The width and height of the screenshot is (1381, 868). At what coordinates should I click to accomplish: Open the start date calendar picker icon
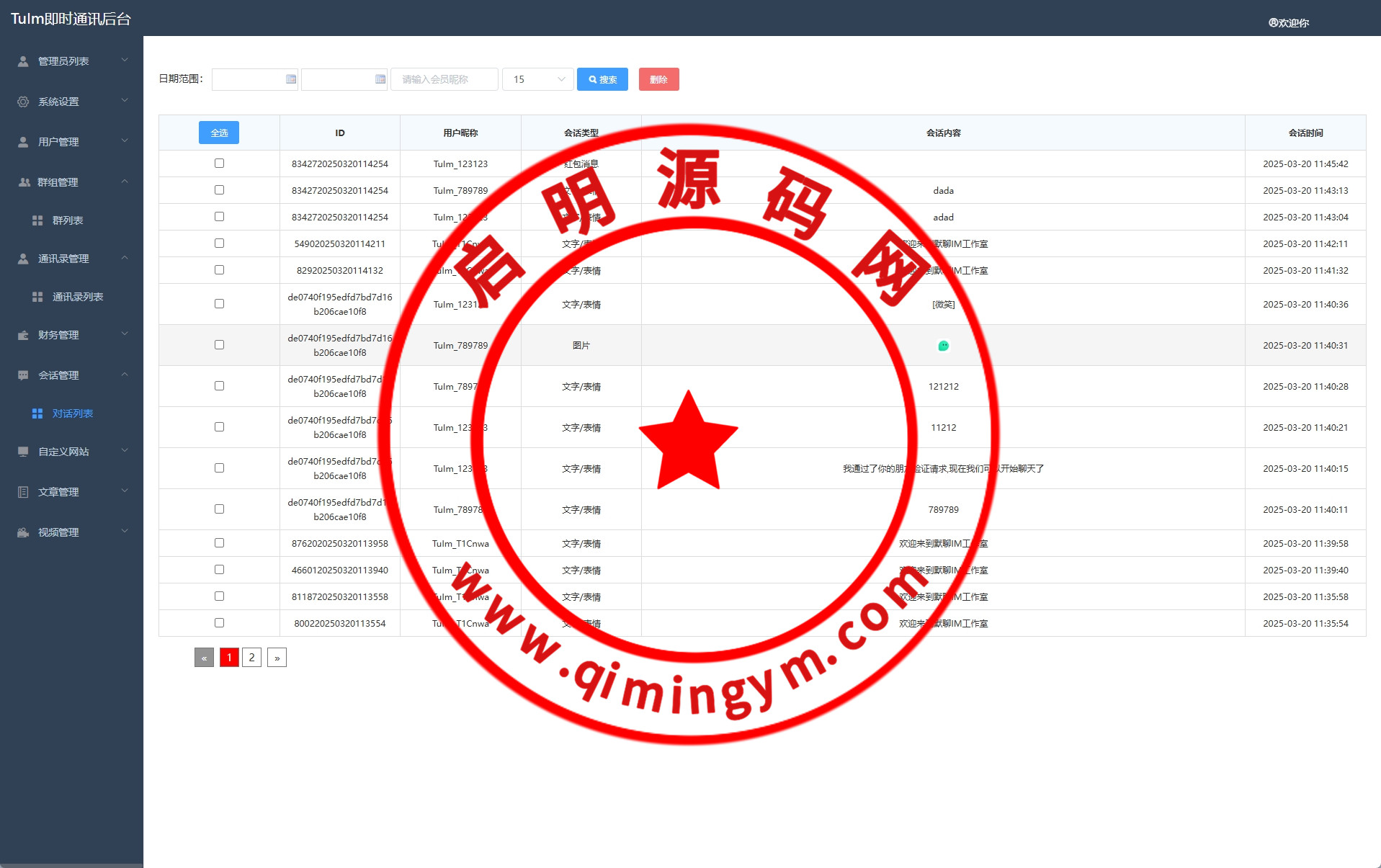point(291,79)
